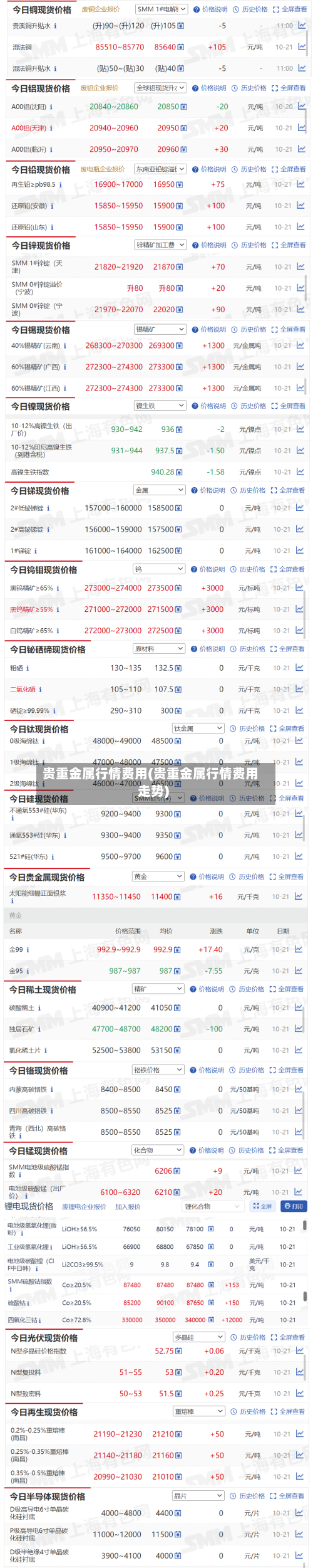The height and width of the screenshot is (1568, 313).
Task: Open the 东南亚铅锭溢 lead dropdown
Action: pyautogui.click(x=160, y=169)
